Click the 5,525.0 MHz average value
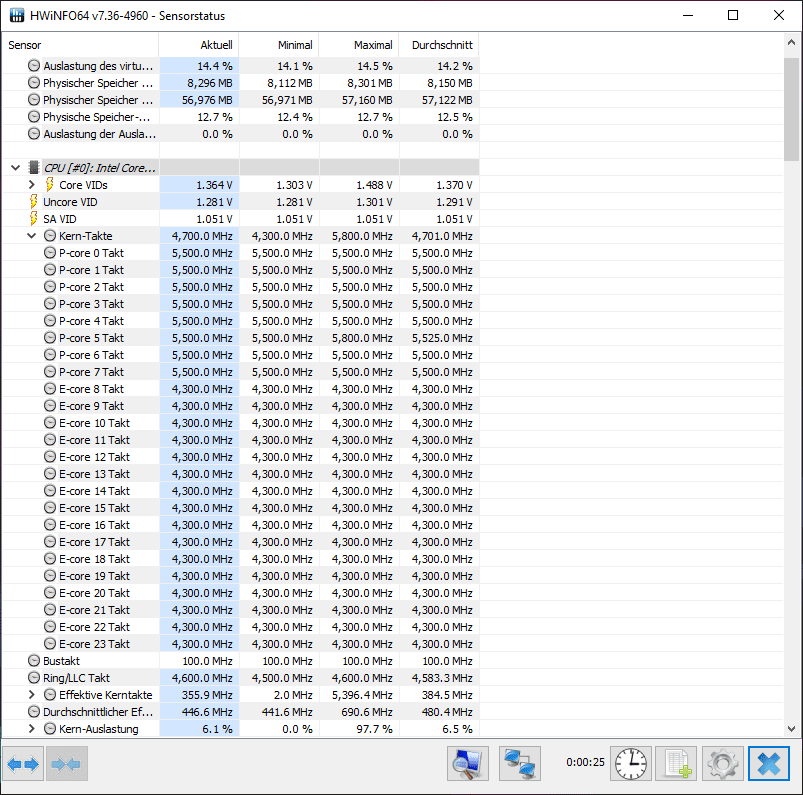The height and width of the screenshot is (795, 803). (x=442, y=338)
